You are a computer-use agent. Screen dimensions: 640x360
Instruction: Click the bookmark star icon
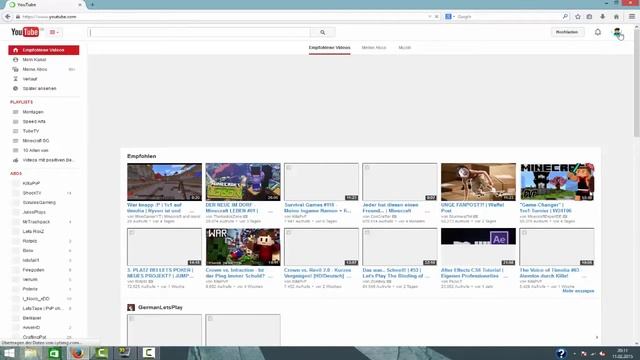pos(578,17)
